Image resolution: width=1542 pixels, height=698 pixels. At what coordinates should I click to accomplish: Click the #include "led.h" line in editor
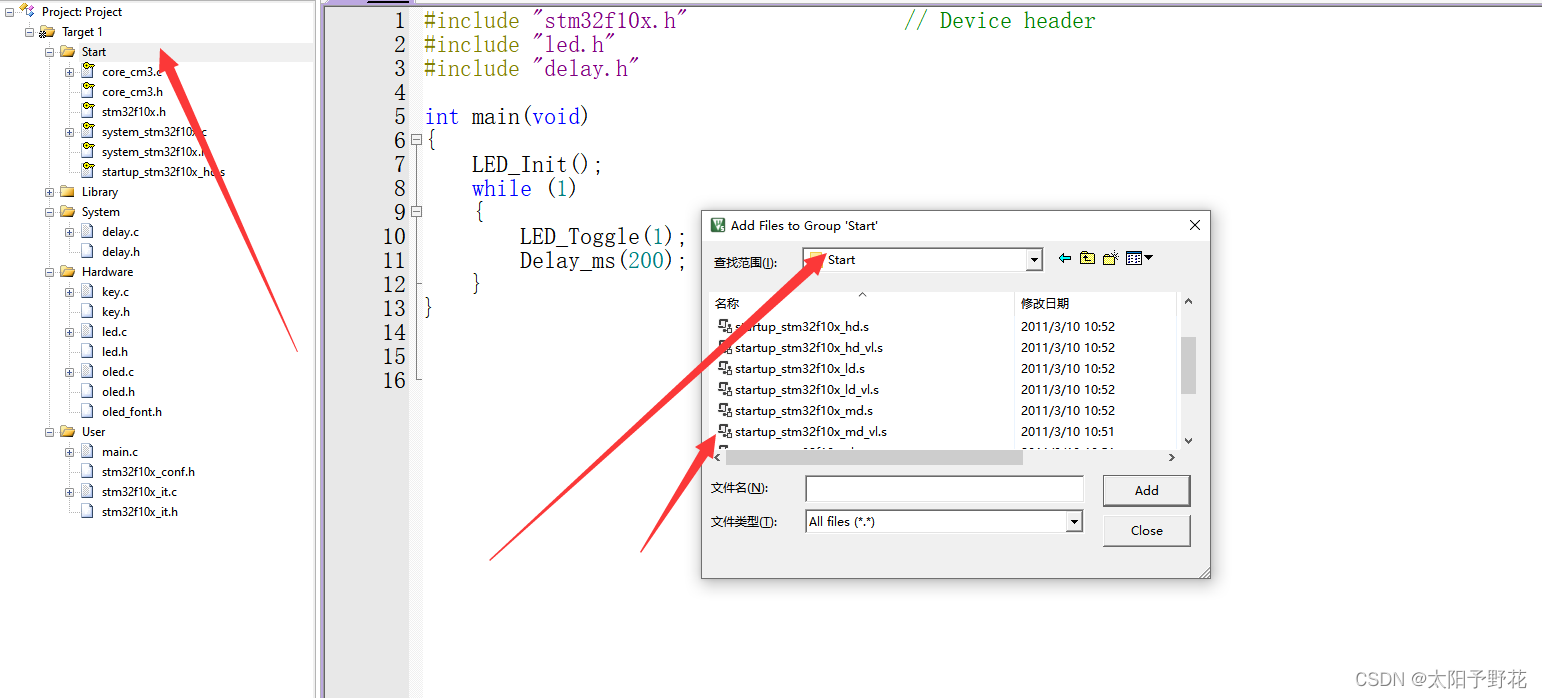coord(520,44)
